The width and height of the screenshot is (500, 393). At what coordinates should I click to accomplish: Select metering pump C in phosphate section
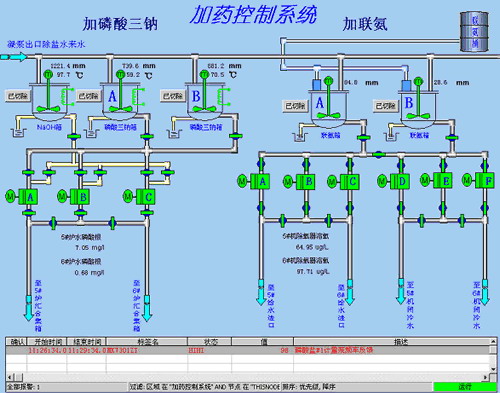(145, 197)
